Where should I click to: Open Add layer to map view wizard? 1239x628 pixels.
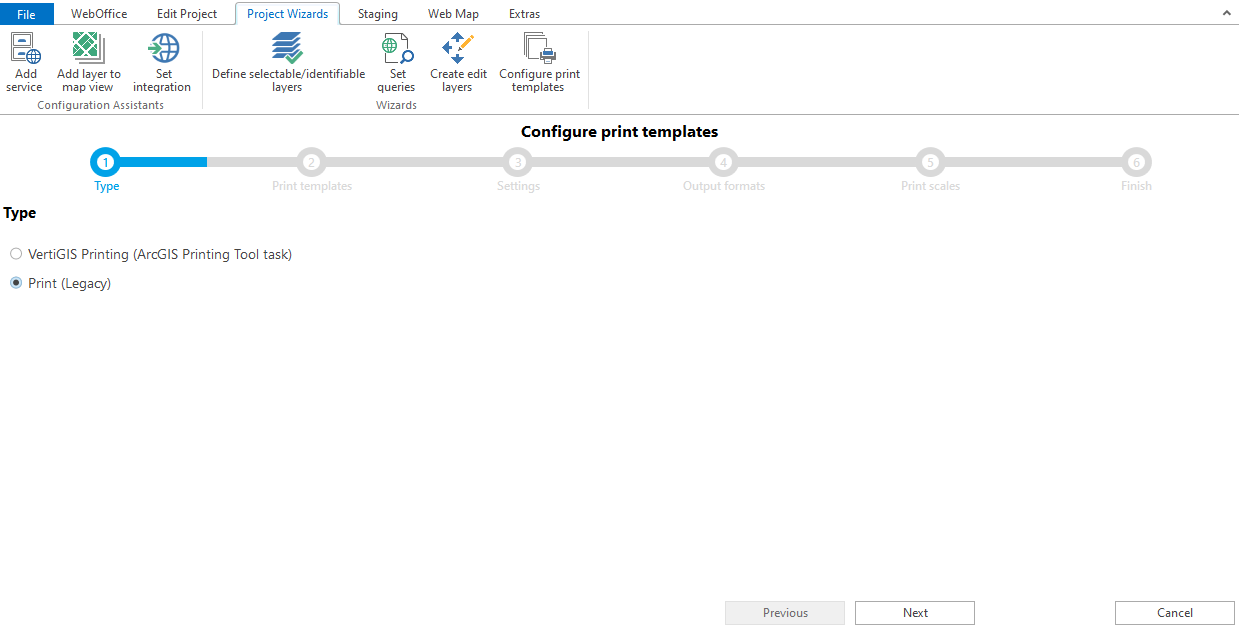89,49
